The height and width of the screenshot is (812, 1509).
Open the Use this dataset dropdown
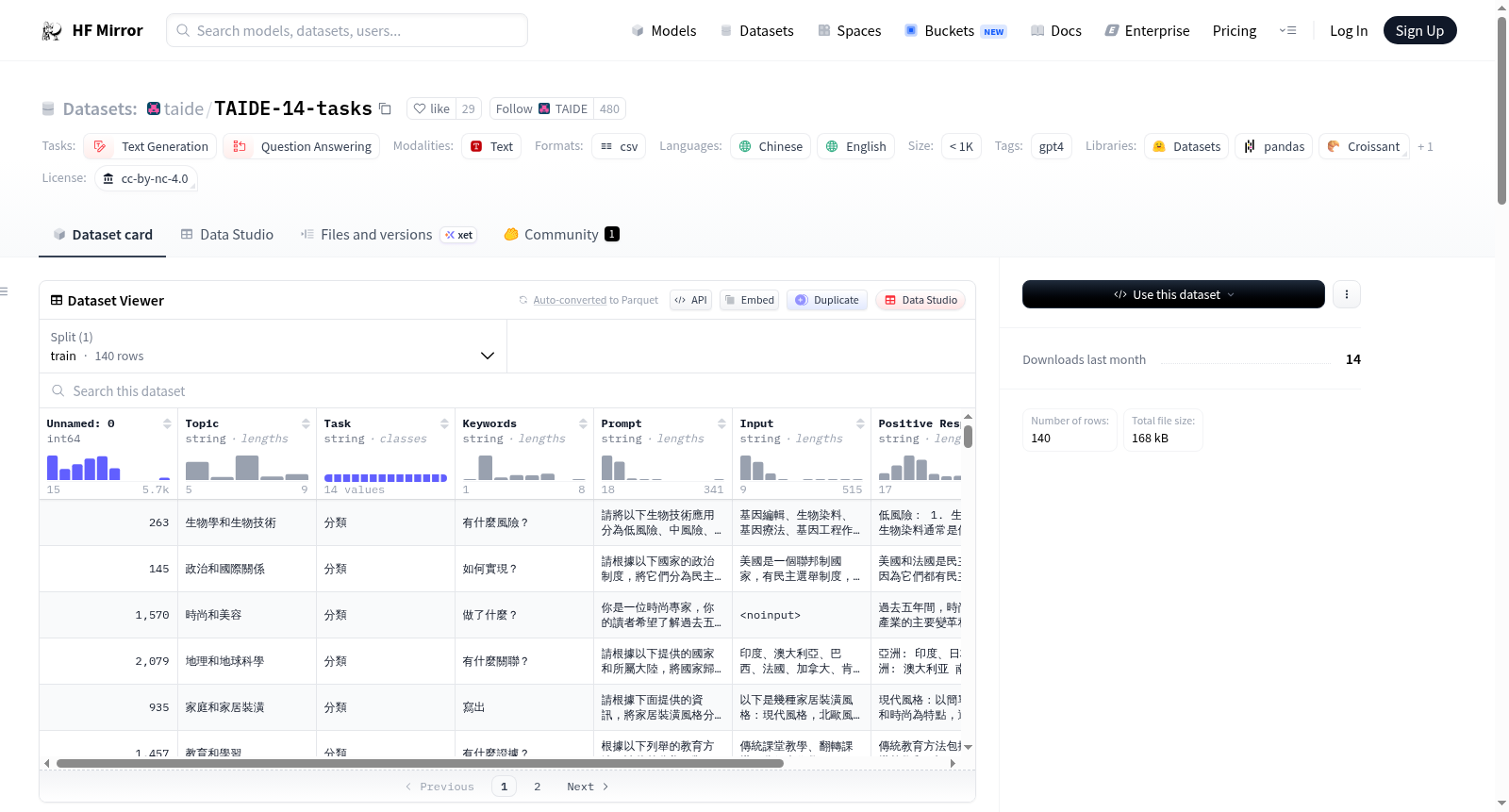(x=1173, y=294)
